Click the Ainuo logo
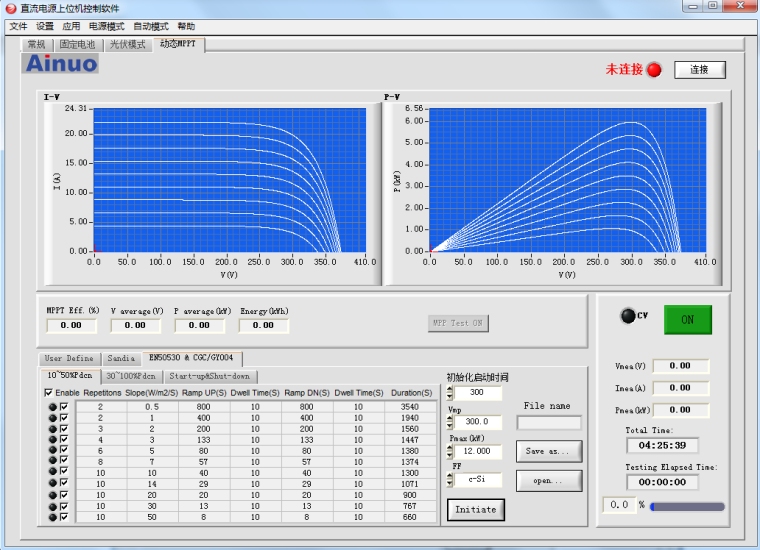 (x=61, y=64)
